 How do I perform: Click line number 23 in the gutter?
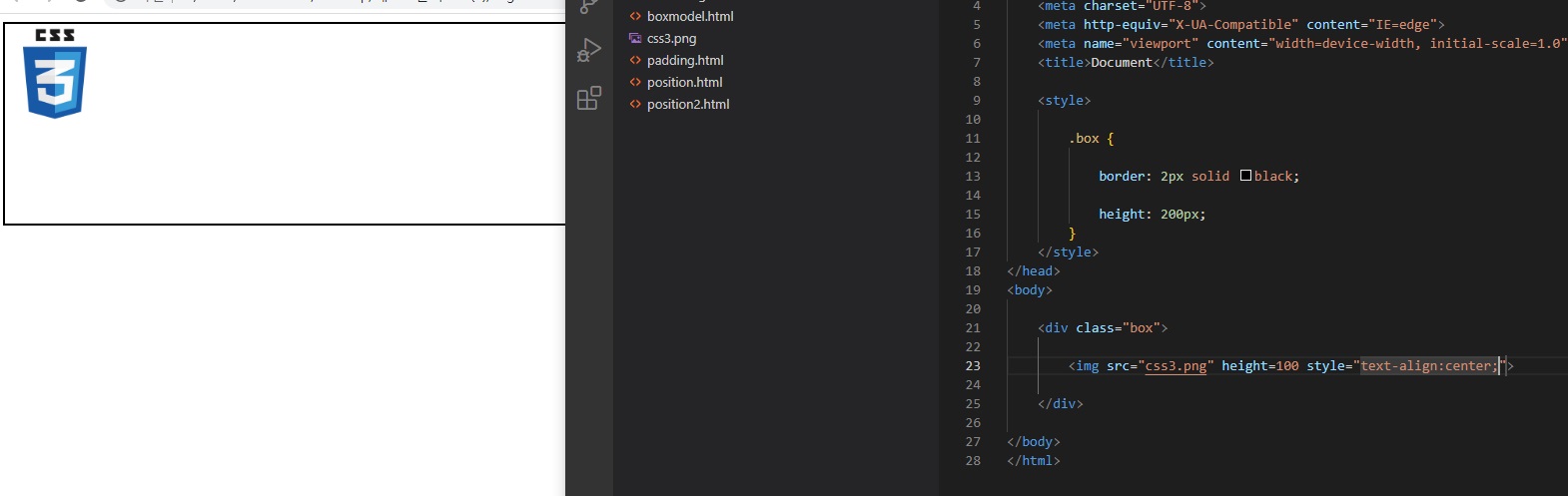pos(973,366)
